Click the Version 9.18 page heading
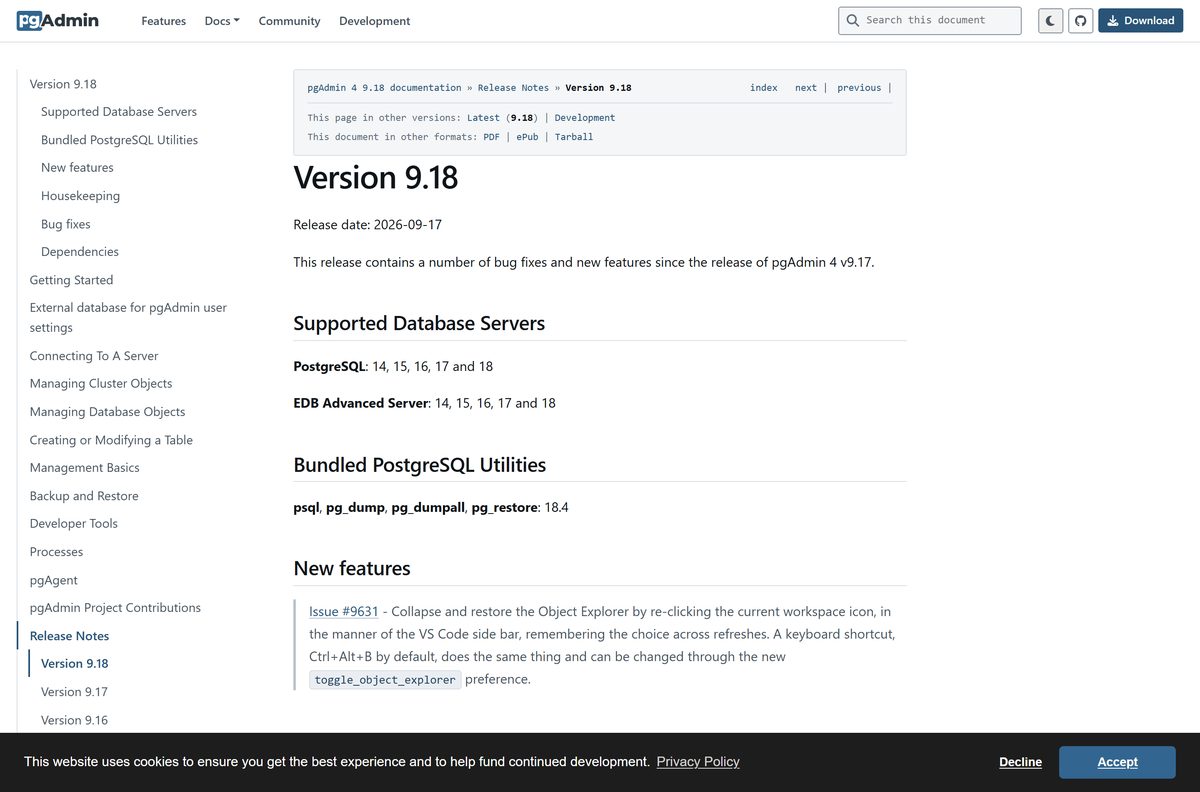This screenshot has height=792, width=1200. pyautogui.click(x=376, y=178)
